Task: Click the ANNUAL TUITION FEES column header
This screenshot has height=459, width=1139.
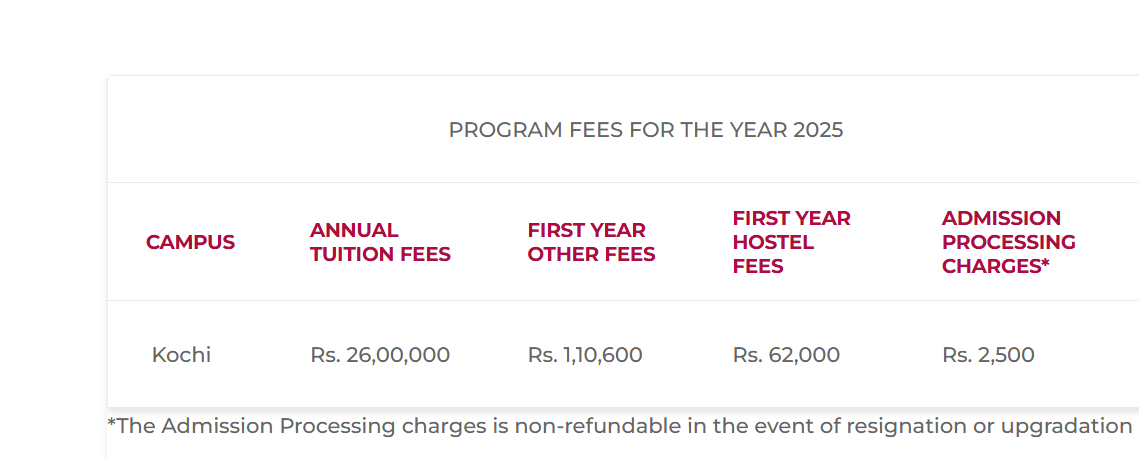Action: click(x=380, y=242)
